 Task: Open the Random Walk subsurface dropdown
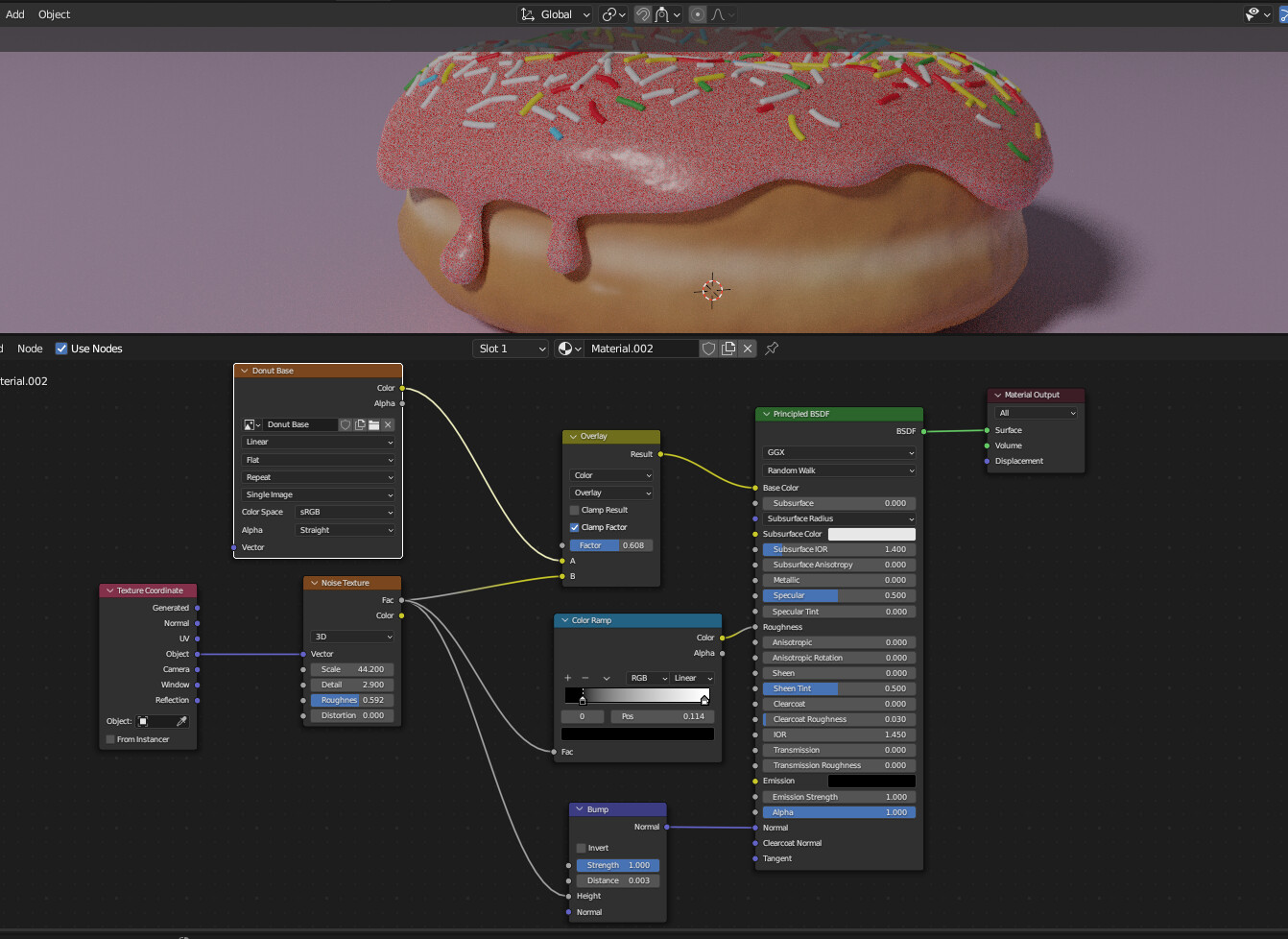[x=840, y=470]
